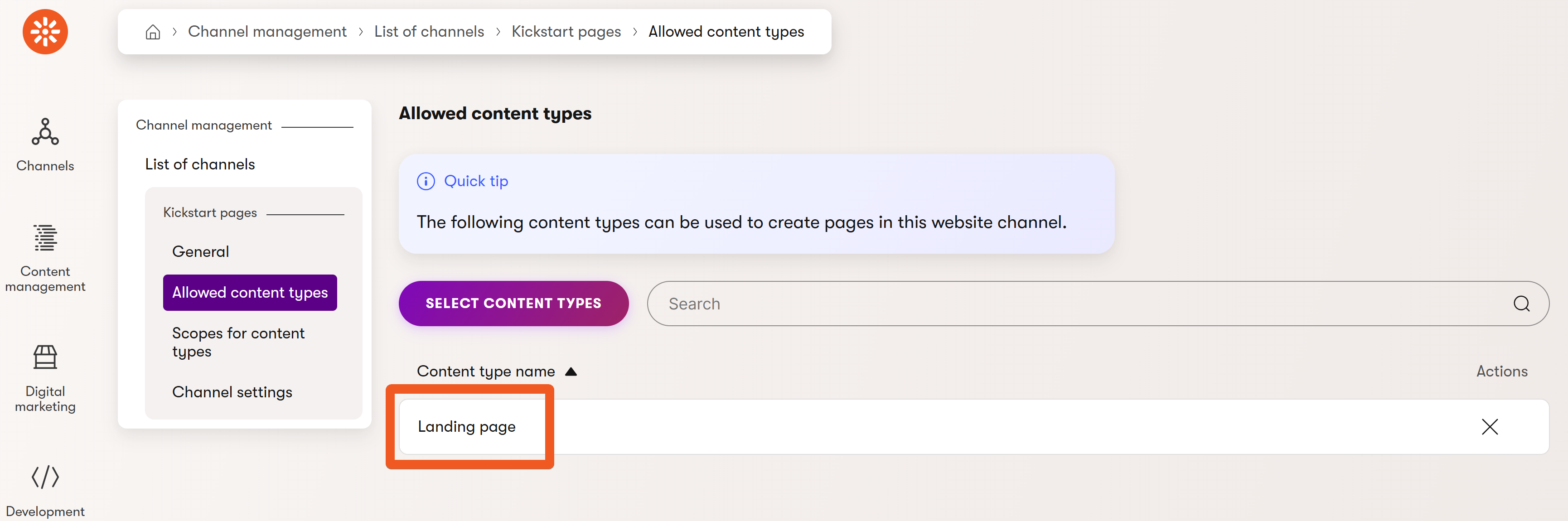This screenshot has height=521, width=1568.
Task: Focus the Search input field
Action: [1098, 303]
